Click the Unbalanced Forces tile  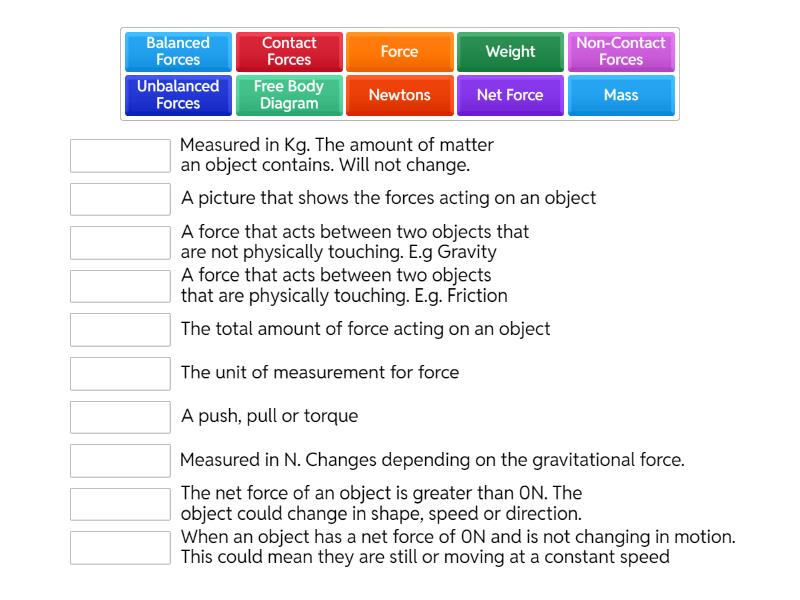(x=178, y=96)
